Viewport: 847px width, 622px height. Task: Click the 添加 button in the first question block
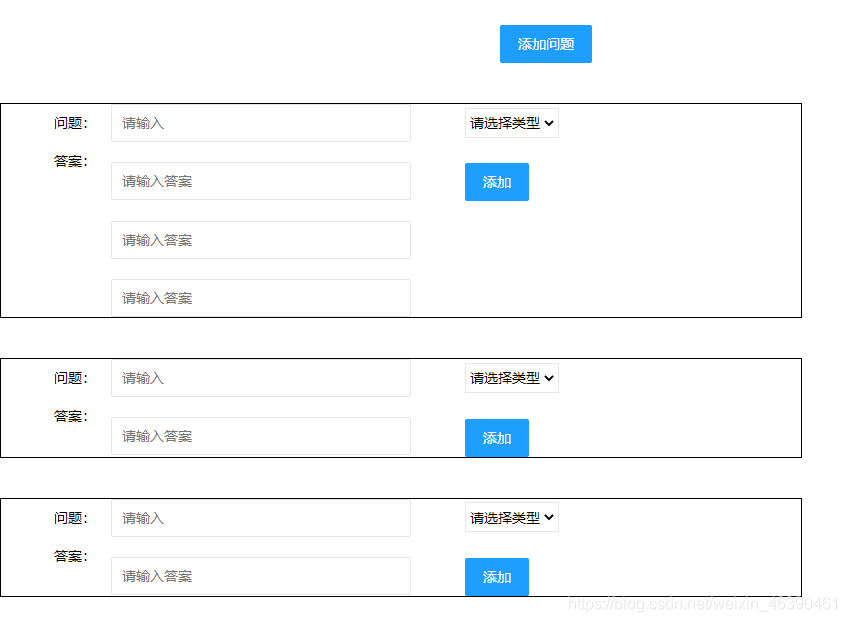click(496, 181)
